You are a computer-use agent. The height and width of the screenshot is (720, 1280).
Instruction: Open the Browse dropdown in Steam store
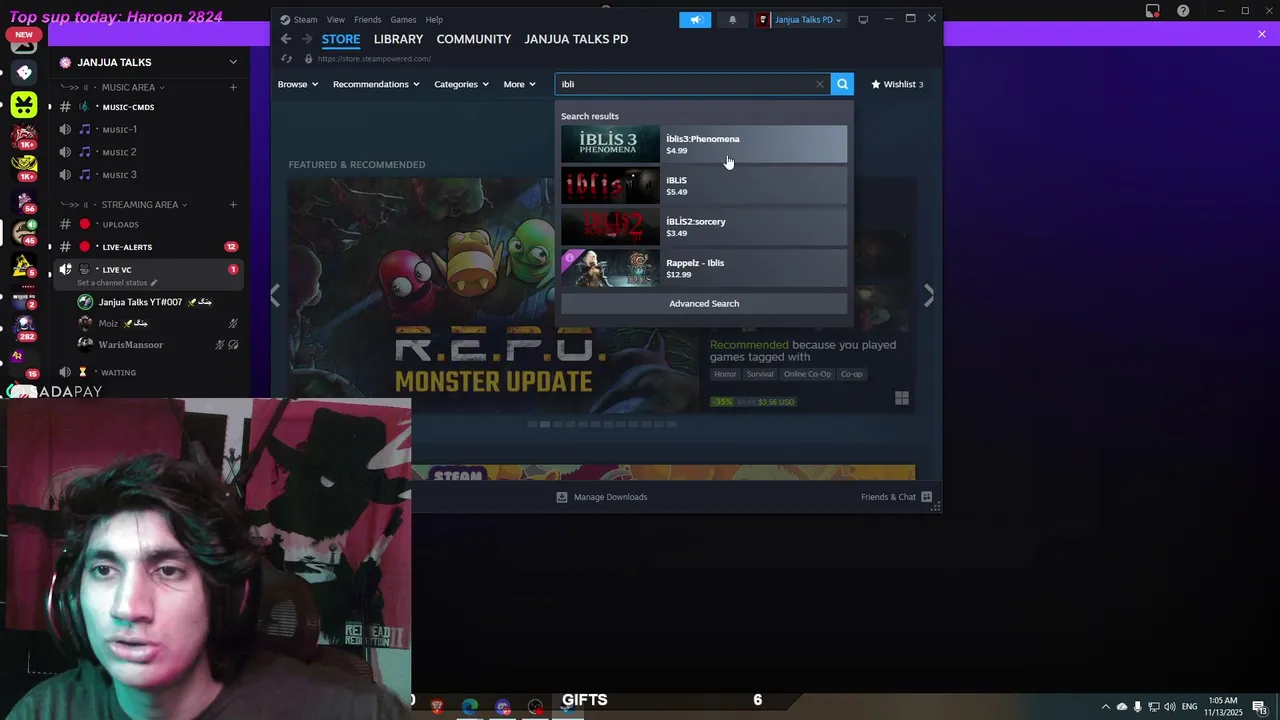(x=297, y=84)
